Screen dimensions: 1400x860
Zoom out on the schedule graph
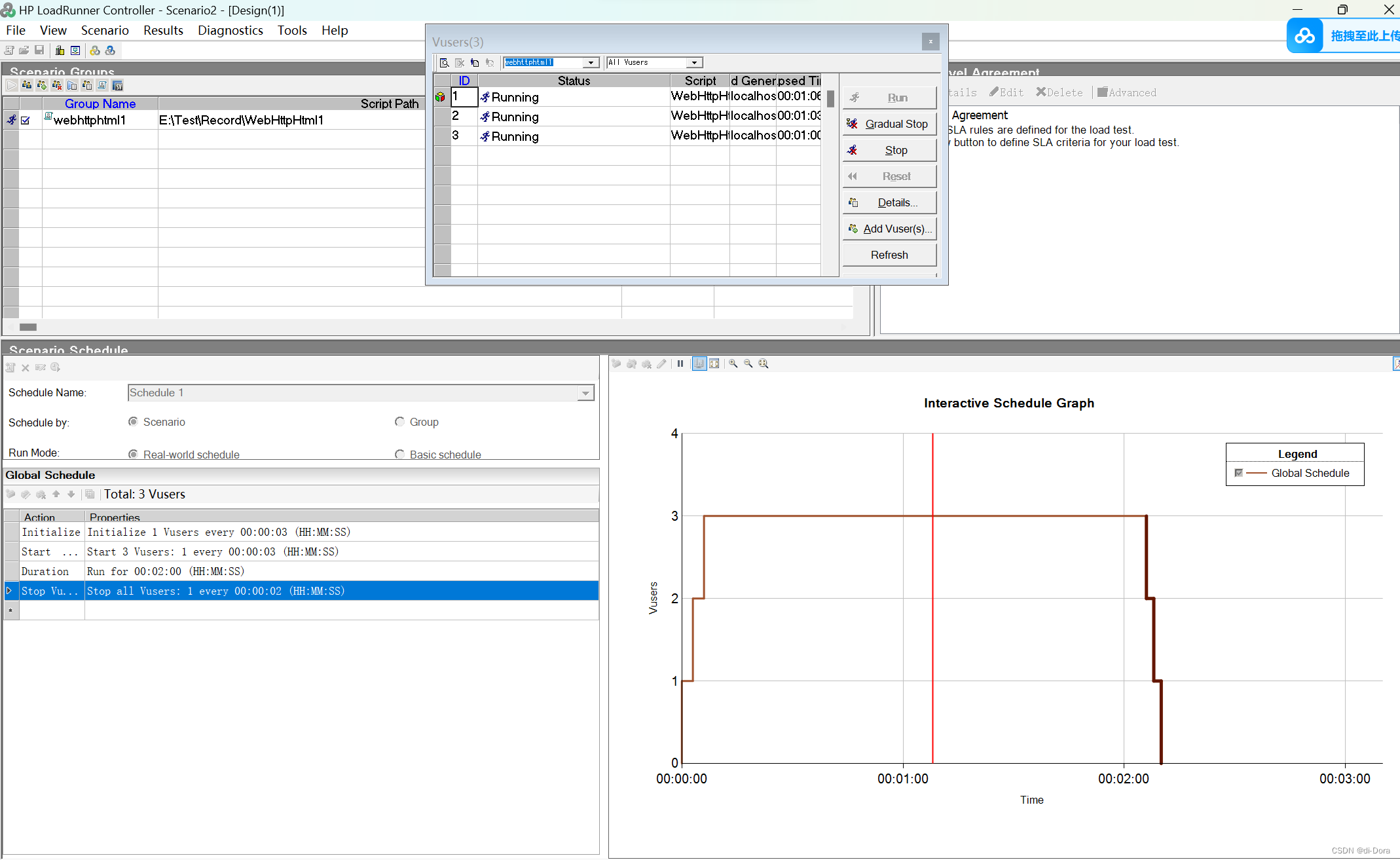(x=748, y=364)
